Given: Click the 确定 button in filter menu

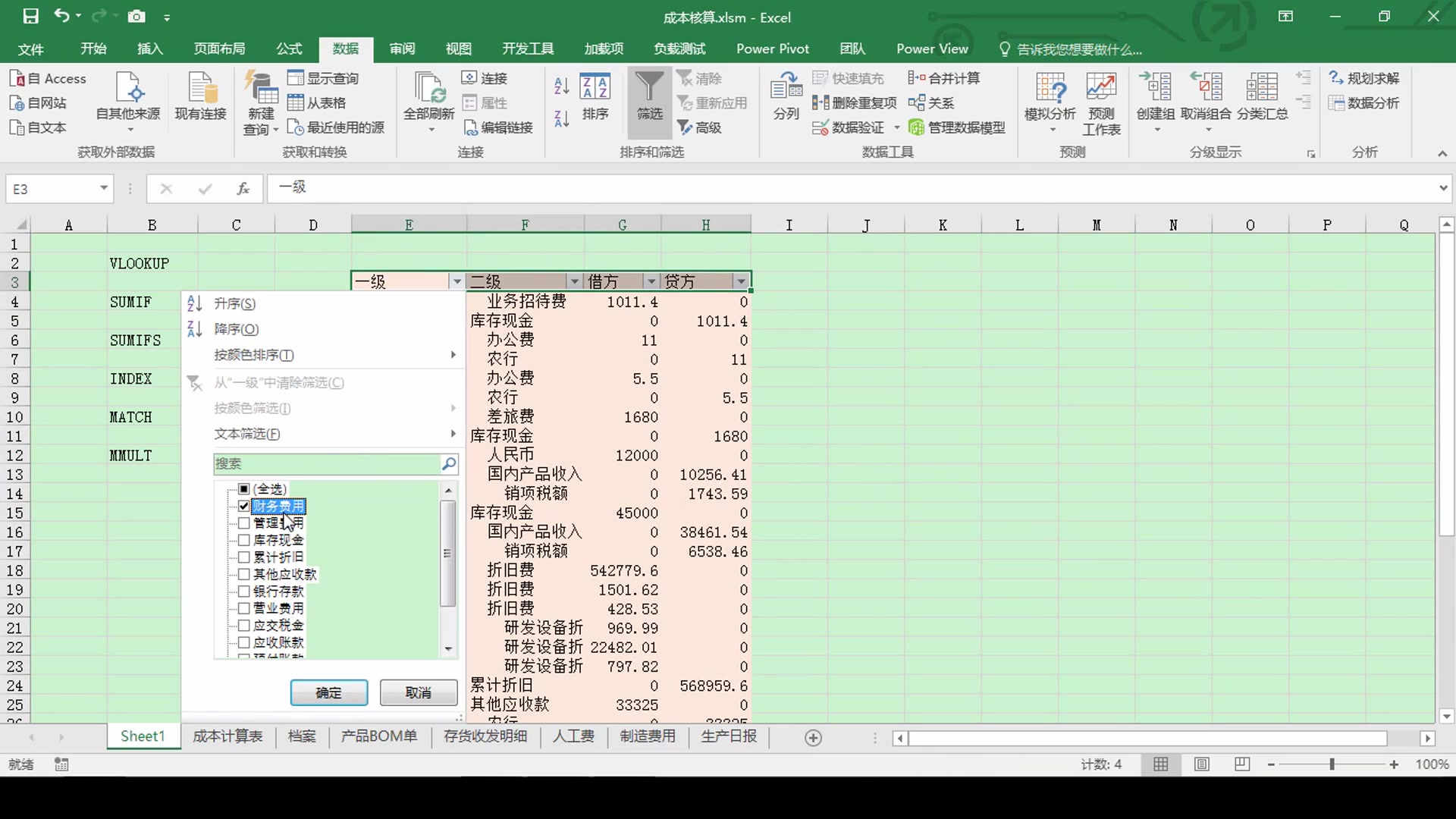Looking at the screenshot, I should click(328, 692).
